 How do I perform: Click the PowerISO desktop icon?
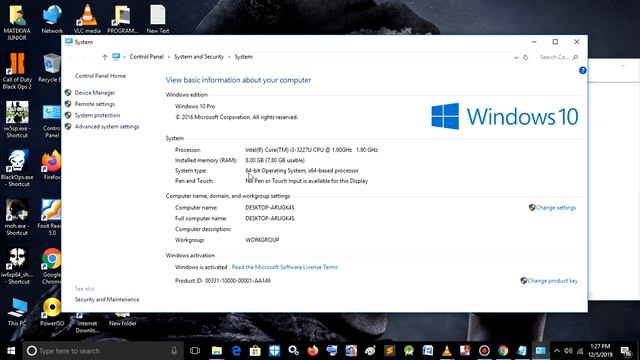tap(52, 312)
